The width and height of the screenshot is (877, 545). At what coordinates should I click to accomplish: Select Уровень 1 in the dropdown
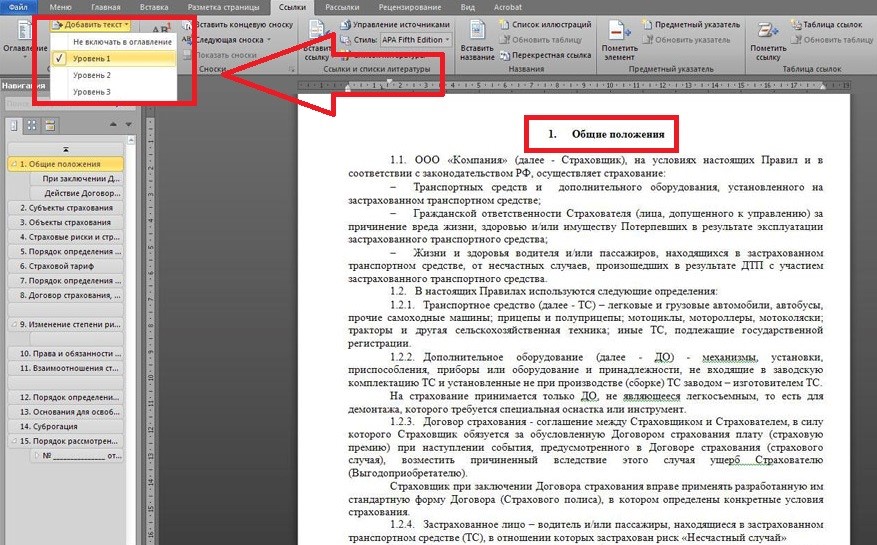(x=114, y=58)
